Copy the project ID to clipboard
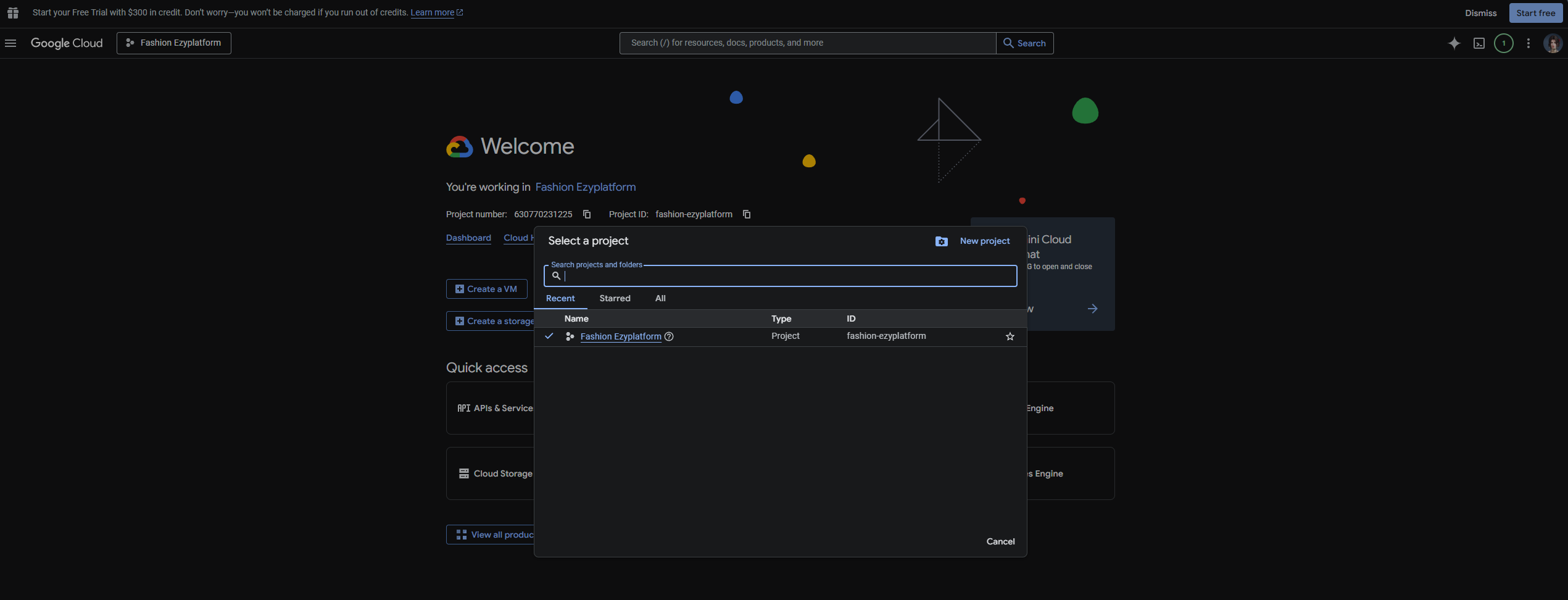Viewport: 1568px width, 600px height. 747,214
